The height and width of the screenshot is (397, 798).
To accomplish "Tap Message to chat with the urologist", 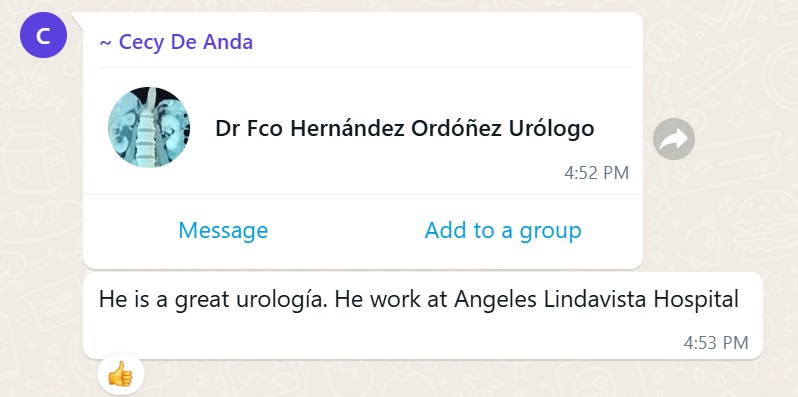I will [223, 230].
